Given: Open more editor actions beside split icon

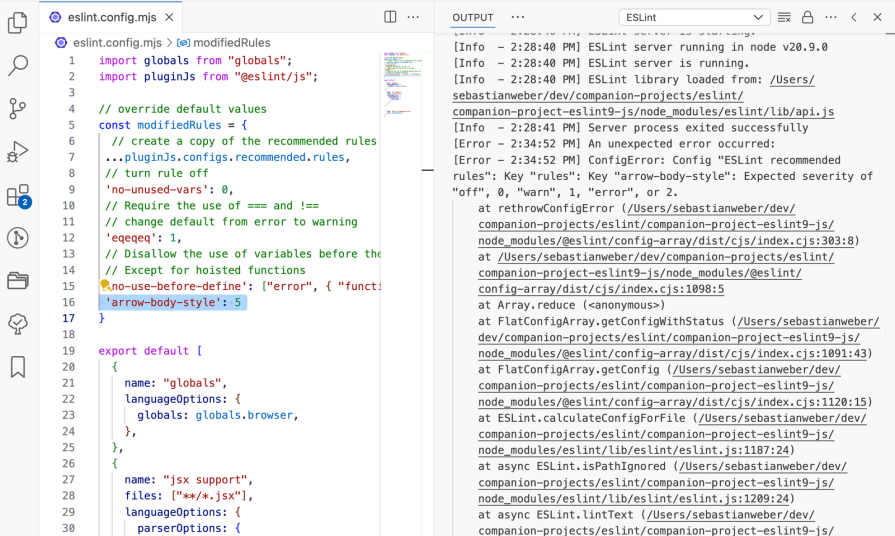Looking at the screenshot, I should (415, 17).
